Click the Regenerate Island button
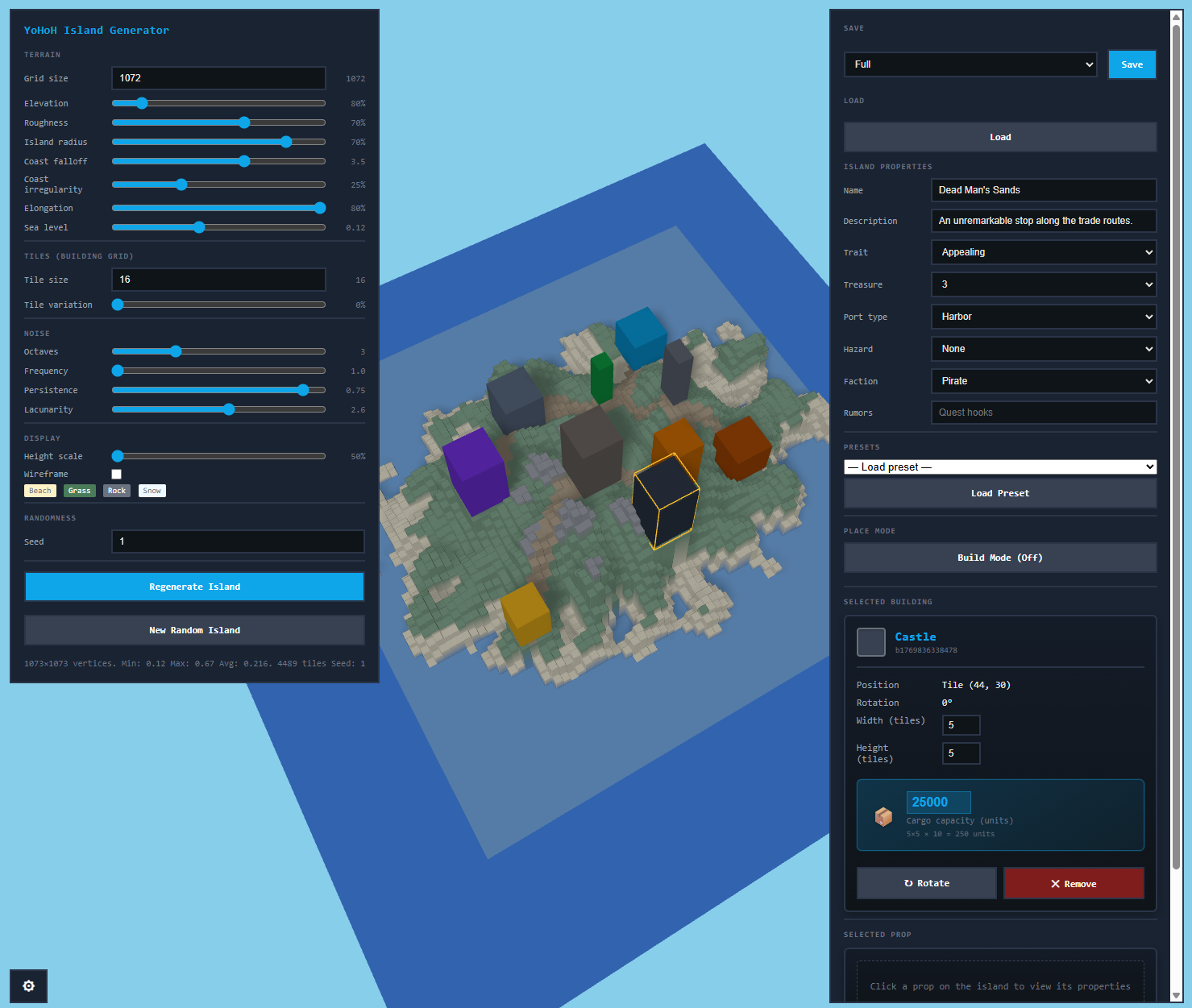This screenshot has width=1192, height=1008. [194, 586]
